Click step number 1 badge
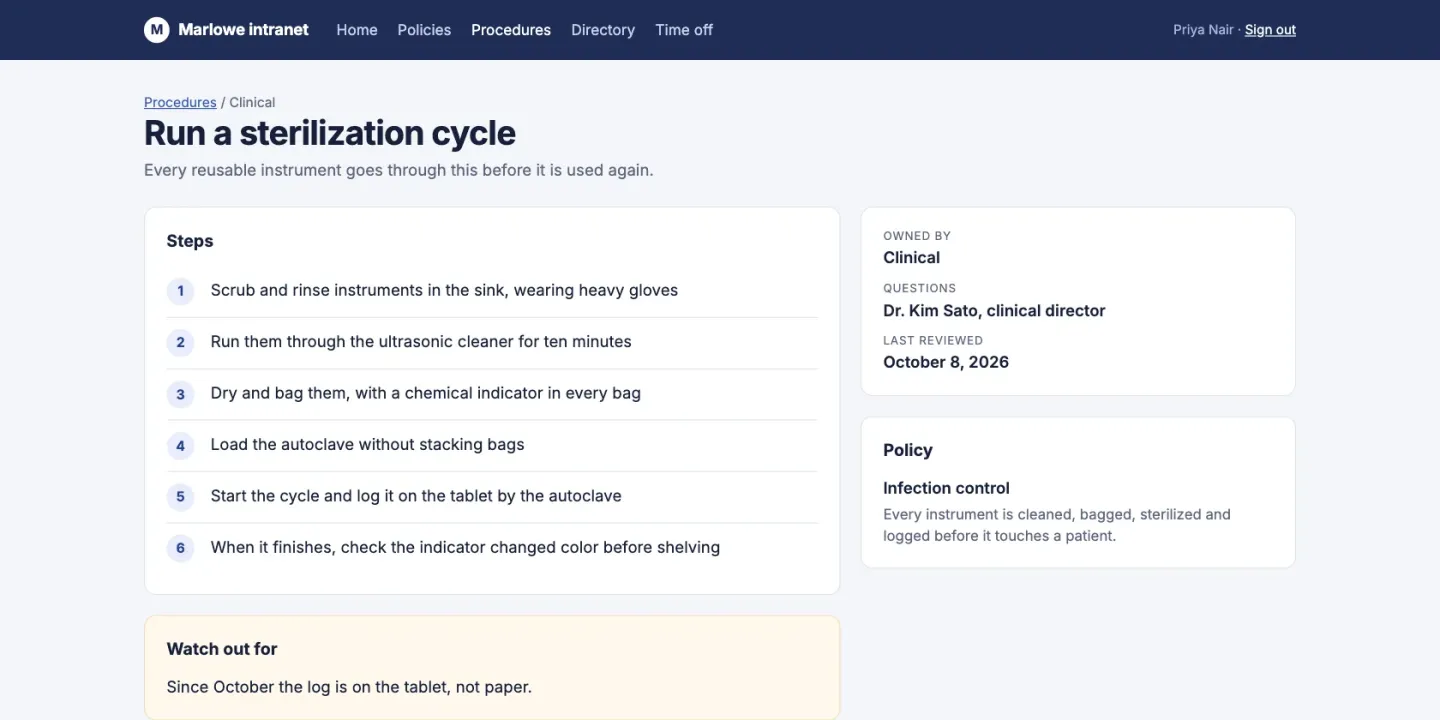The image size is (1440, 720). click(x=180, y=291)
